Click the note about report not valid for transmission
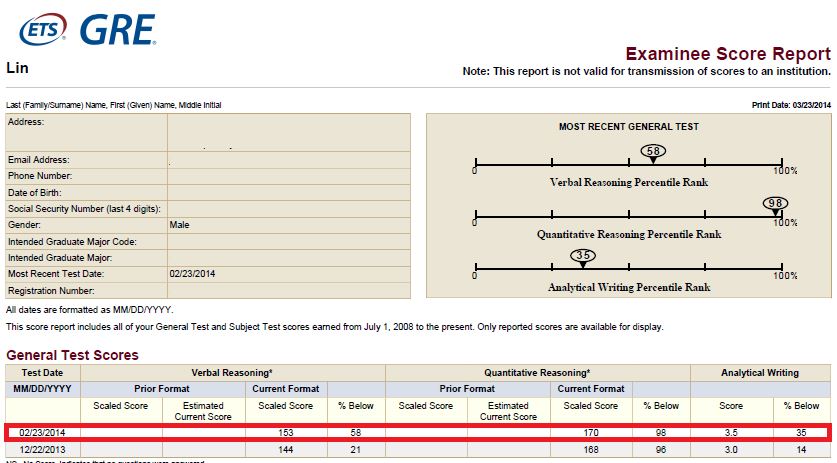837x463 pixels. [x=646, y=72]
